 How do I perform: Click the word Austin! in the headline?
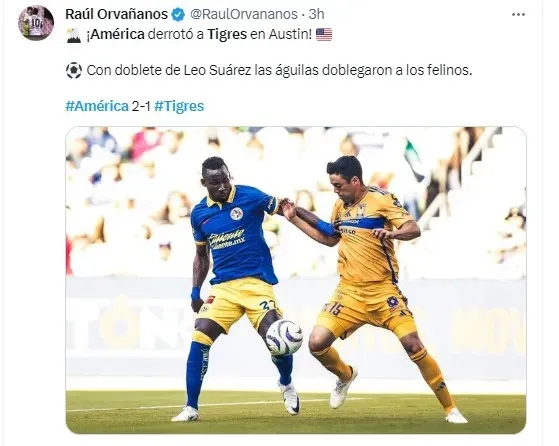coord(290,35)
